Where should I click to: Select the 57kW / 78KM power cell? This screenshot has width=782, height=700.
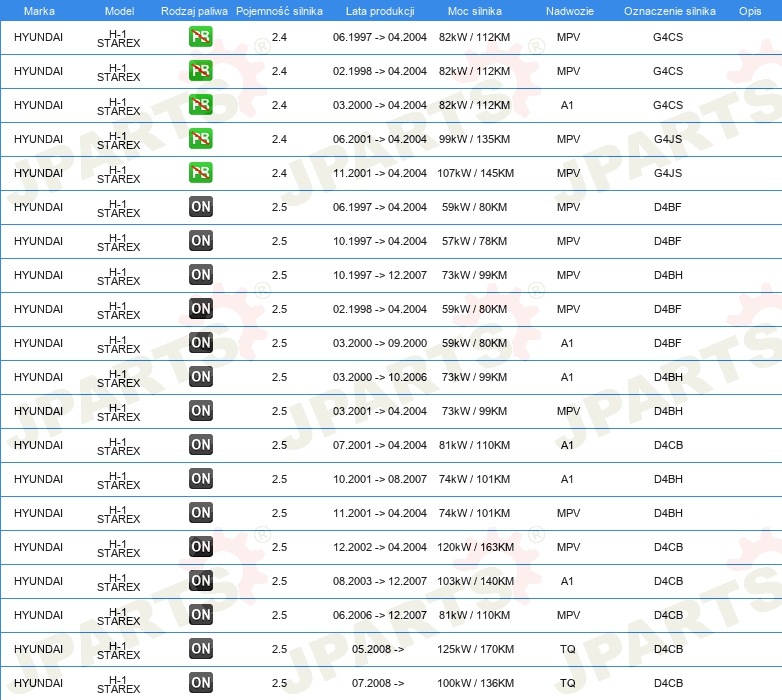click(474, 241)
